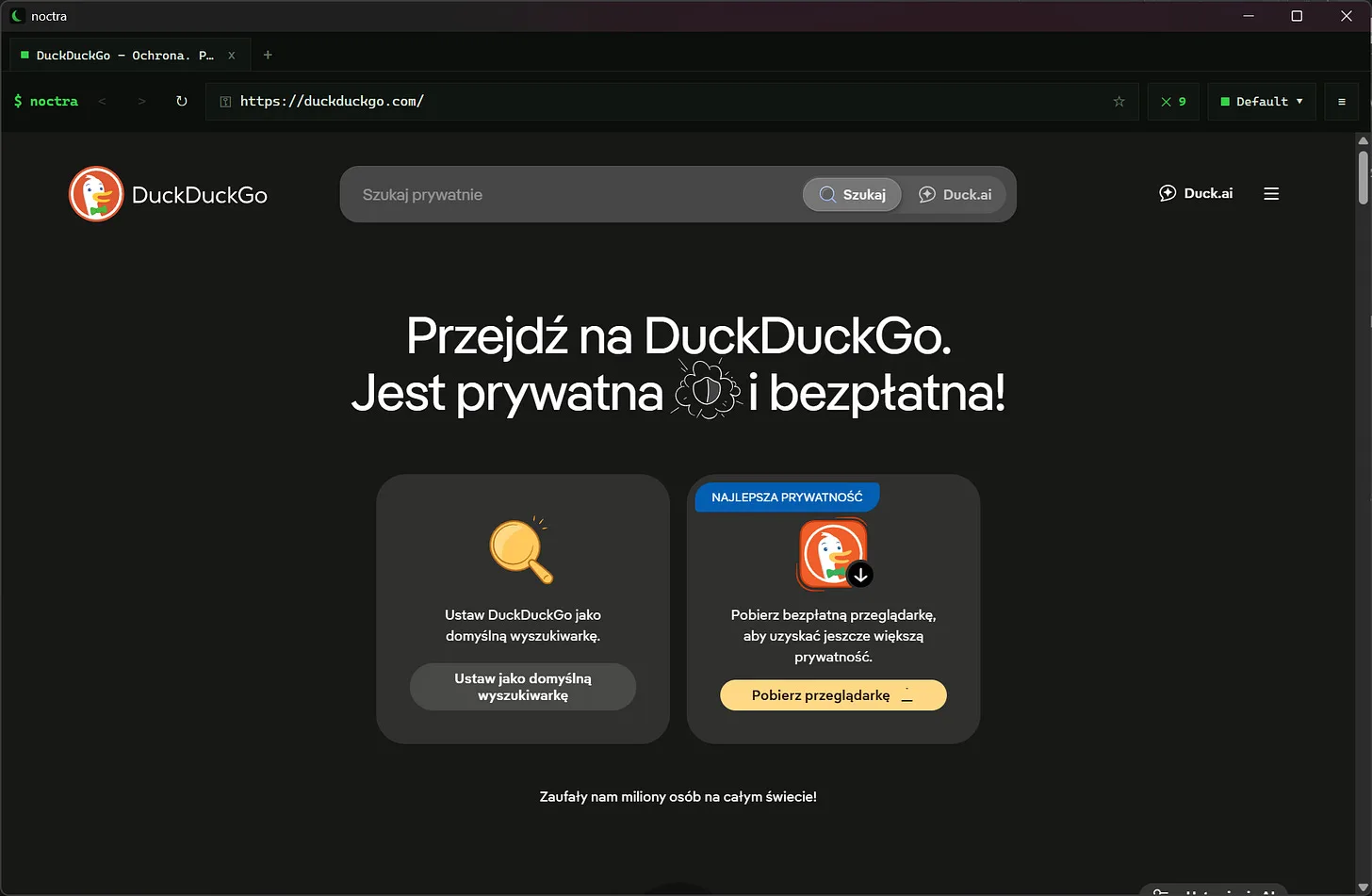Bookmark the page with the star icon

(x=1119, y=102)
